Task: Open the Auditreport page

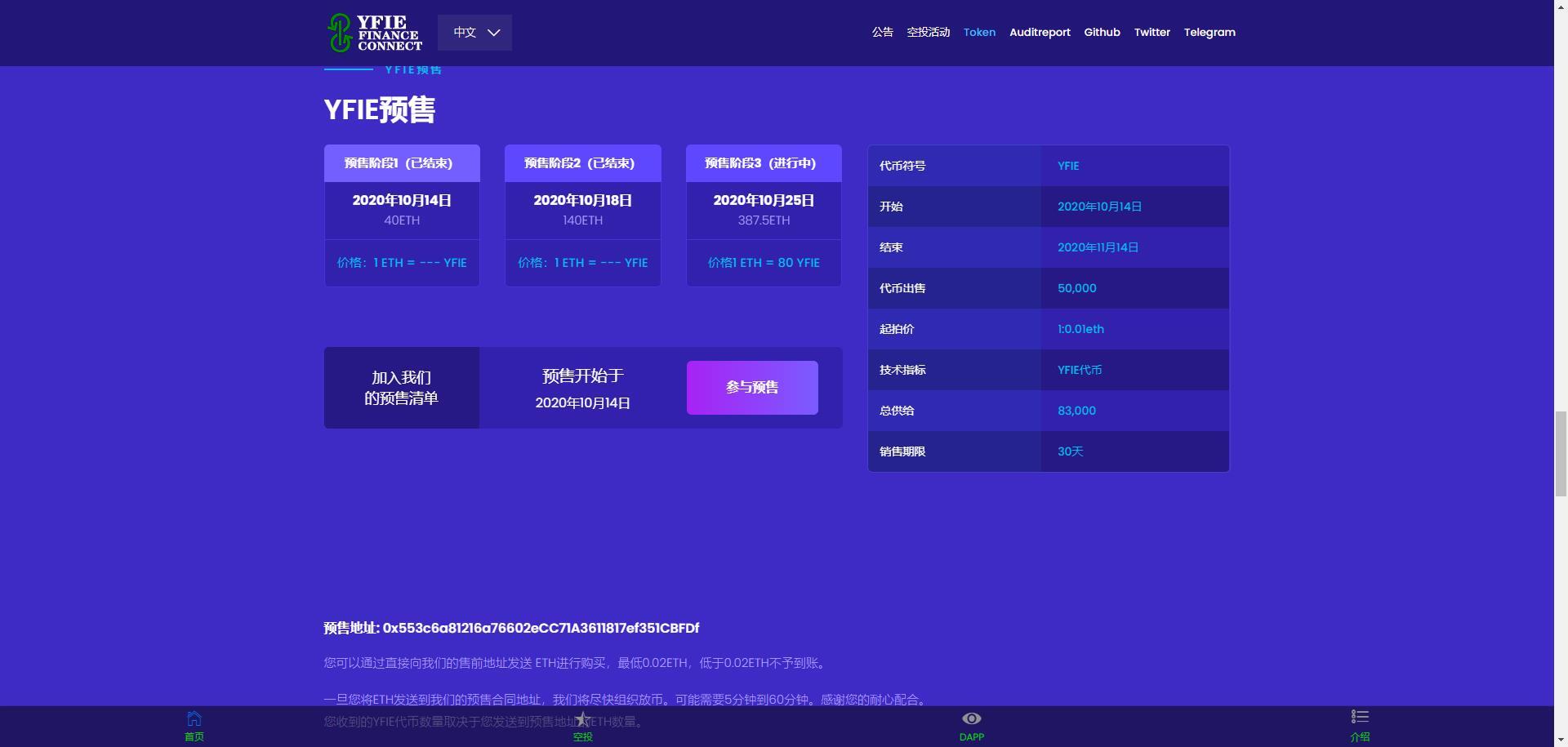Action: click(1040, 33)
